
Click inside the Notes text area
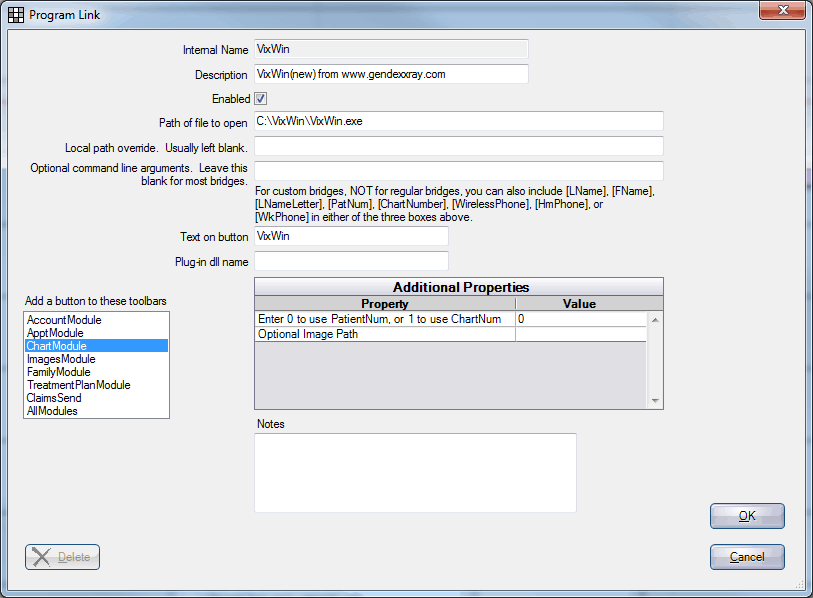(415, 473)
